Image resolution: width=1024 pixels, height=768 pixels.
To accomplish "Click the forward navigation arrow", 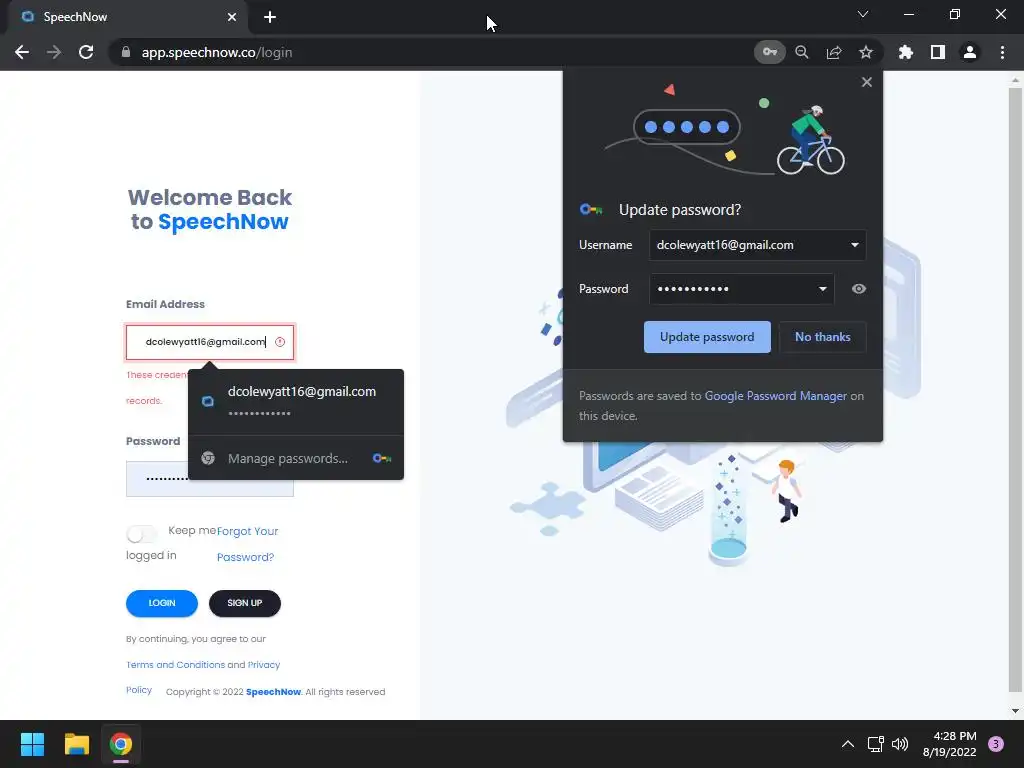I will point(54,52).
